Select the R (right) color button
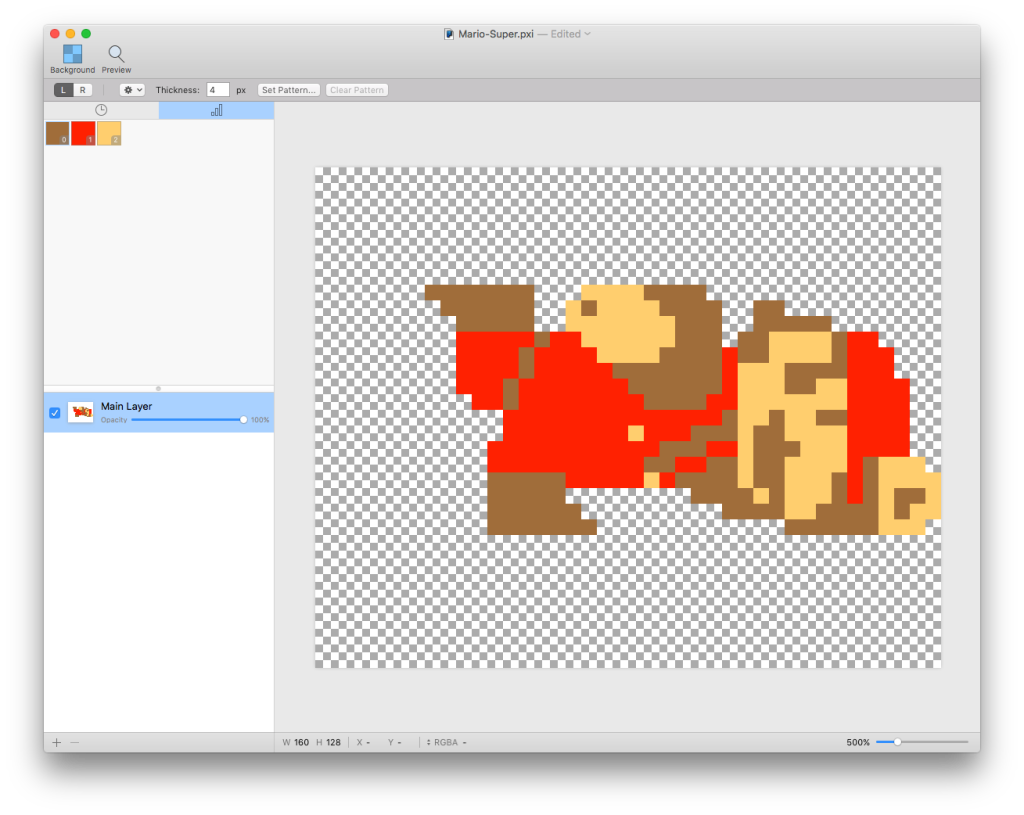Image resolution: width=1024 pixels, height=815 pixels. [82, 90]
